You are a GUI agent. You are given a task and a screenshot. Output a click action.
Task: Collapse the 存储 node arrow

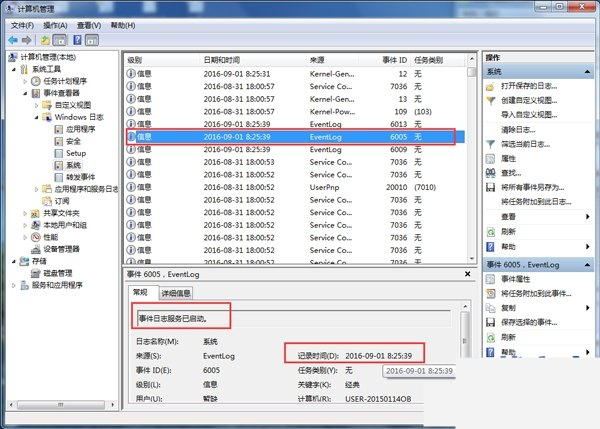click(x=14, y=261)
